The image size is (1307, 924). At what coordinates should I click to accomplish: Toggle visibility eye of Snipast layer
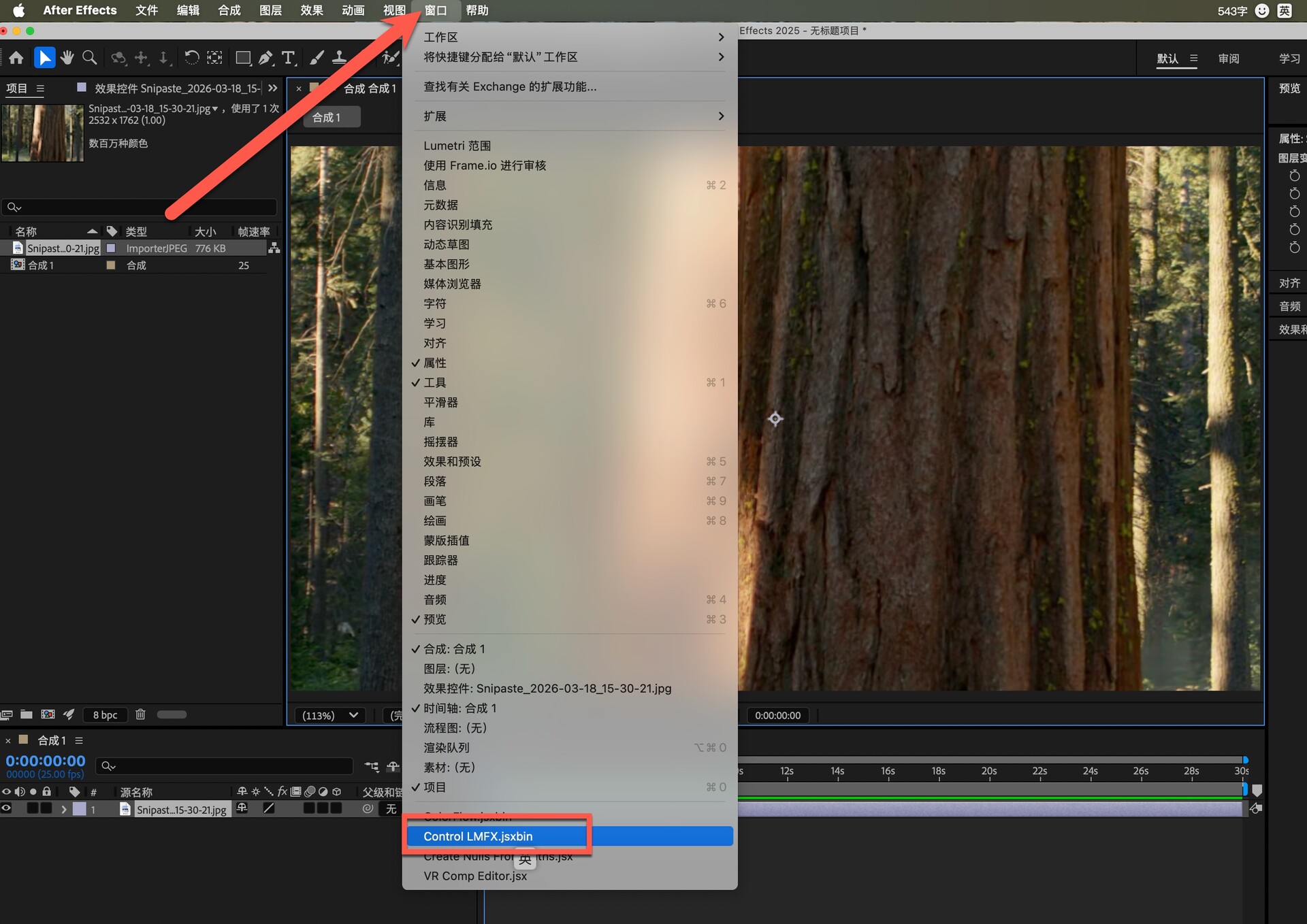[7, 808]
